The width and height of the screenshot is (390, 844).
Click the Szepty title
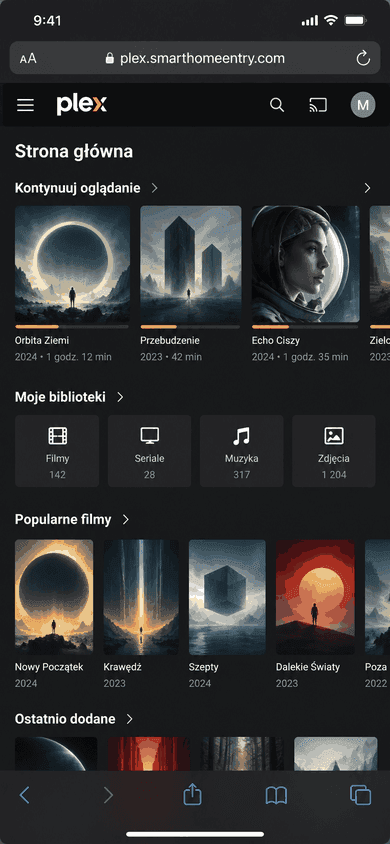coord(204,667)
